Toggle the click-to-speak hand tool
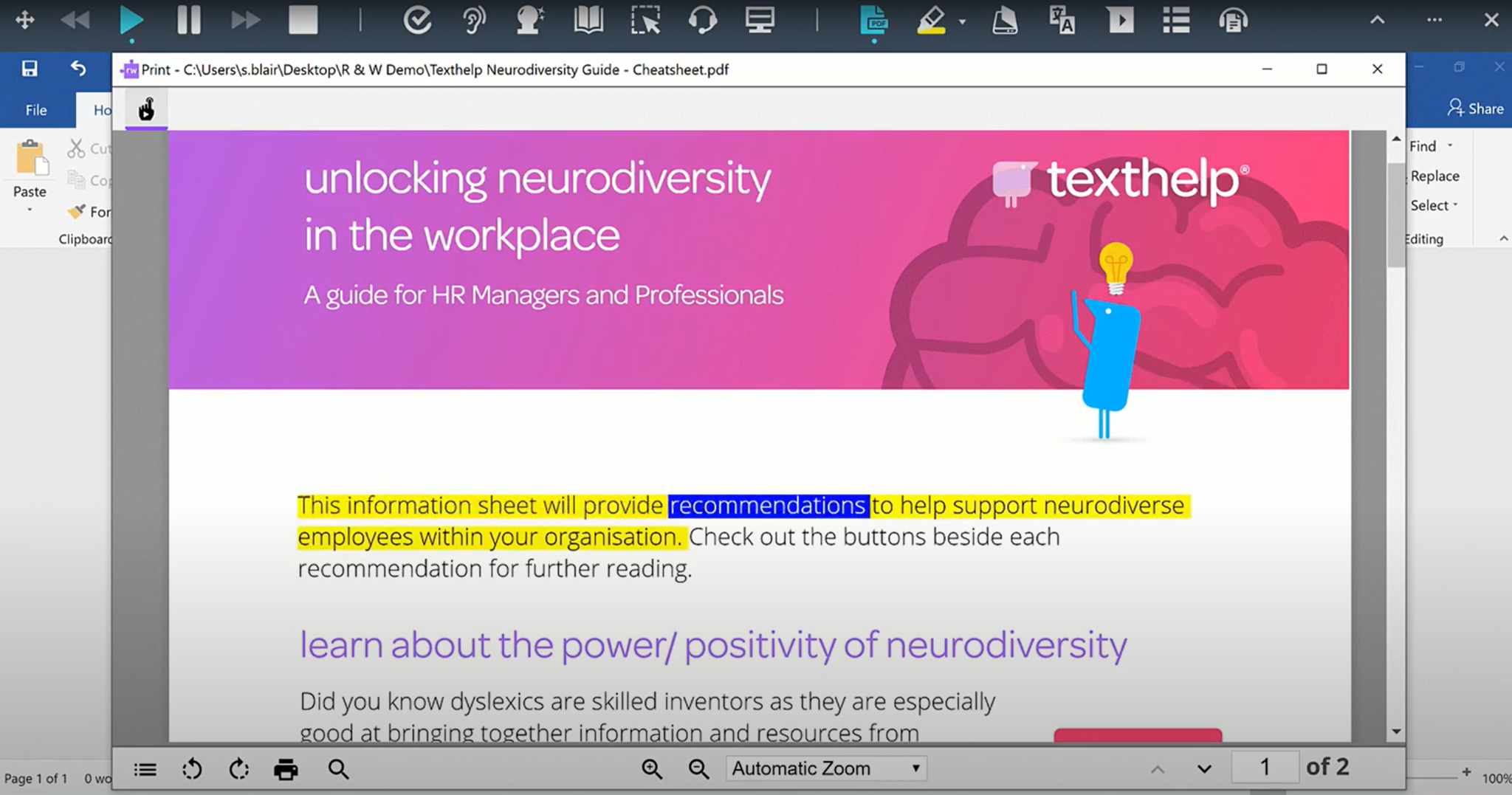Viewport: 1512px width, 795px height. [x=146, y=109]
